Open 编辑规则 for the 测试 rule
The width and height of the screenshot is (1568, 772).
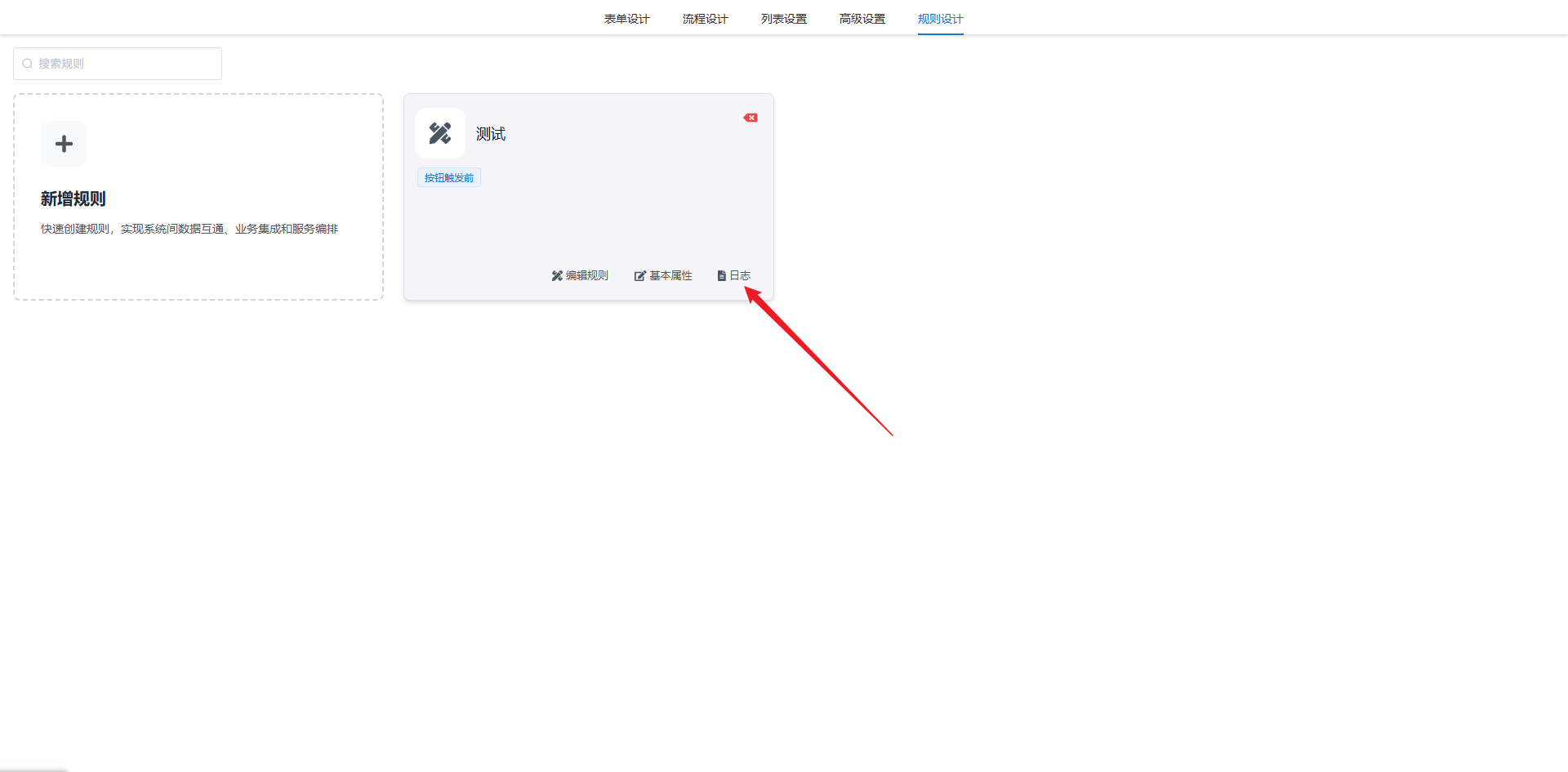tap(586, 276)
